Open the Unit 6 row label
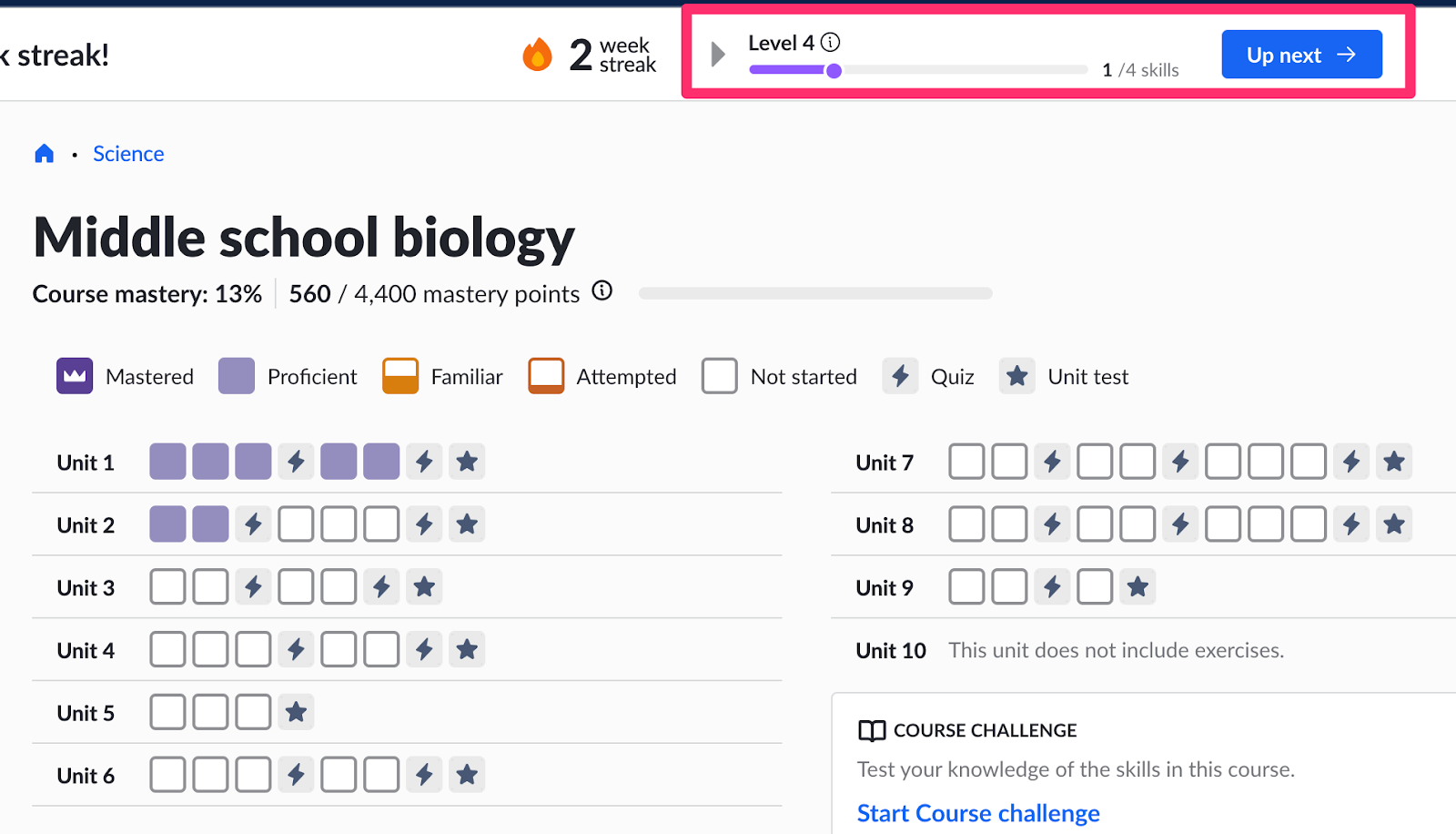Image resolution: width=1456 pixels, height=834 pixels. coord(86,776)
